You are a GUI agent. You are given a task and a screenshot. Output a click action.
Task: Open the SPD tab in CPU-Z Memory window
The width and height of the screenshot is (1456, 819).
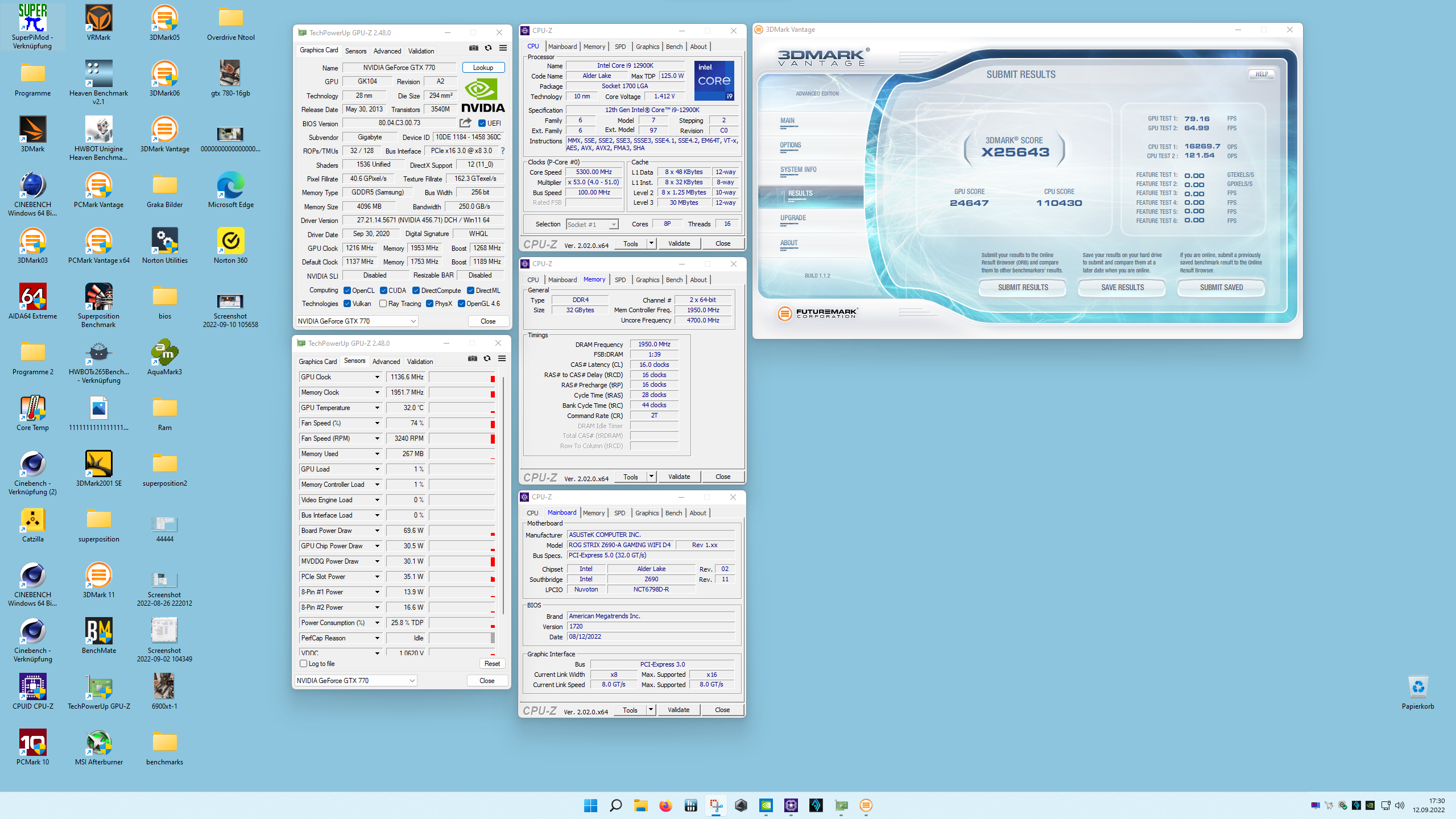click(x=620, y=280)
